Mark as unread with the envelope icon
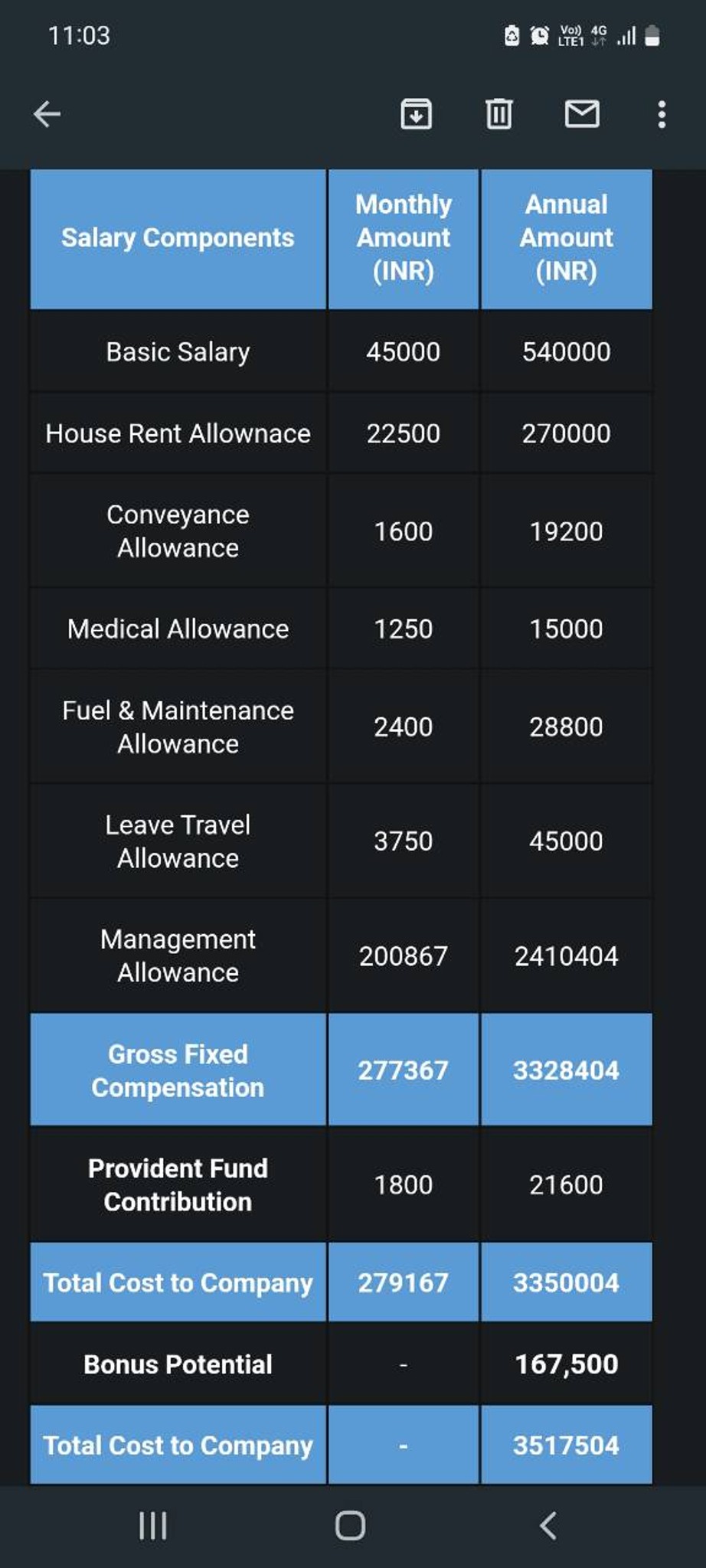706x1568 pixels. click(x=582, y=114)
